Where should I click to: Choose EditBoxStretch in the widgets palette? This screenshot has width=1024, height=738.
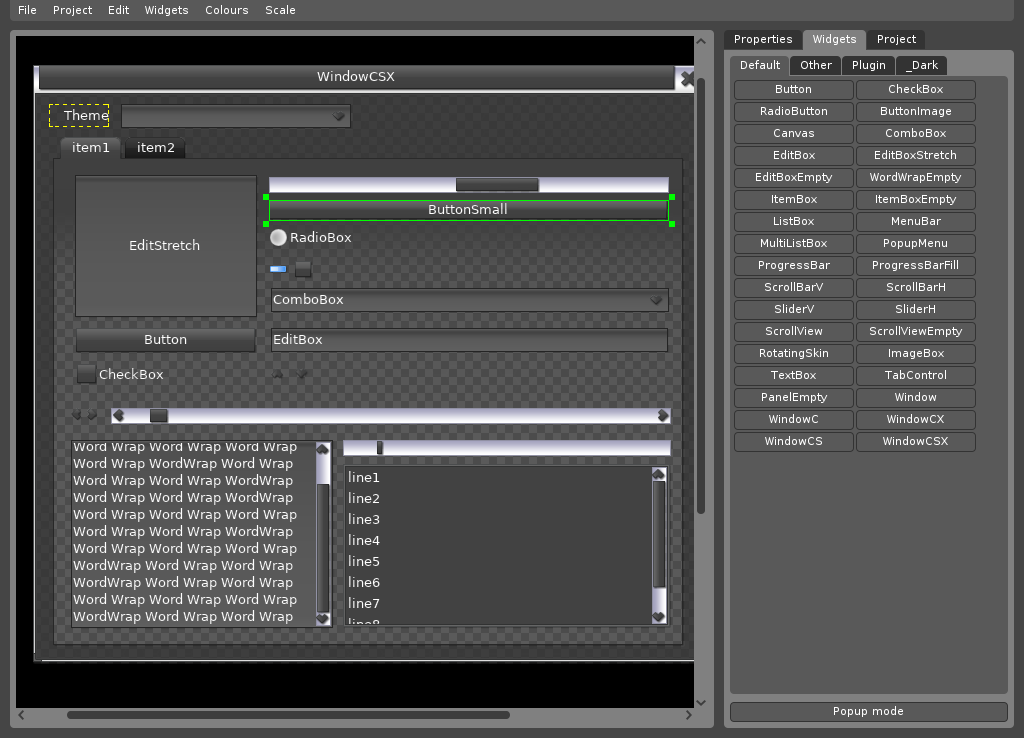click(x=916, y=155)
